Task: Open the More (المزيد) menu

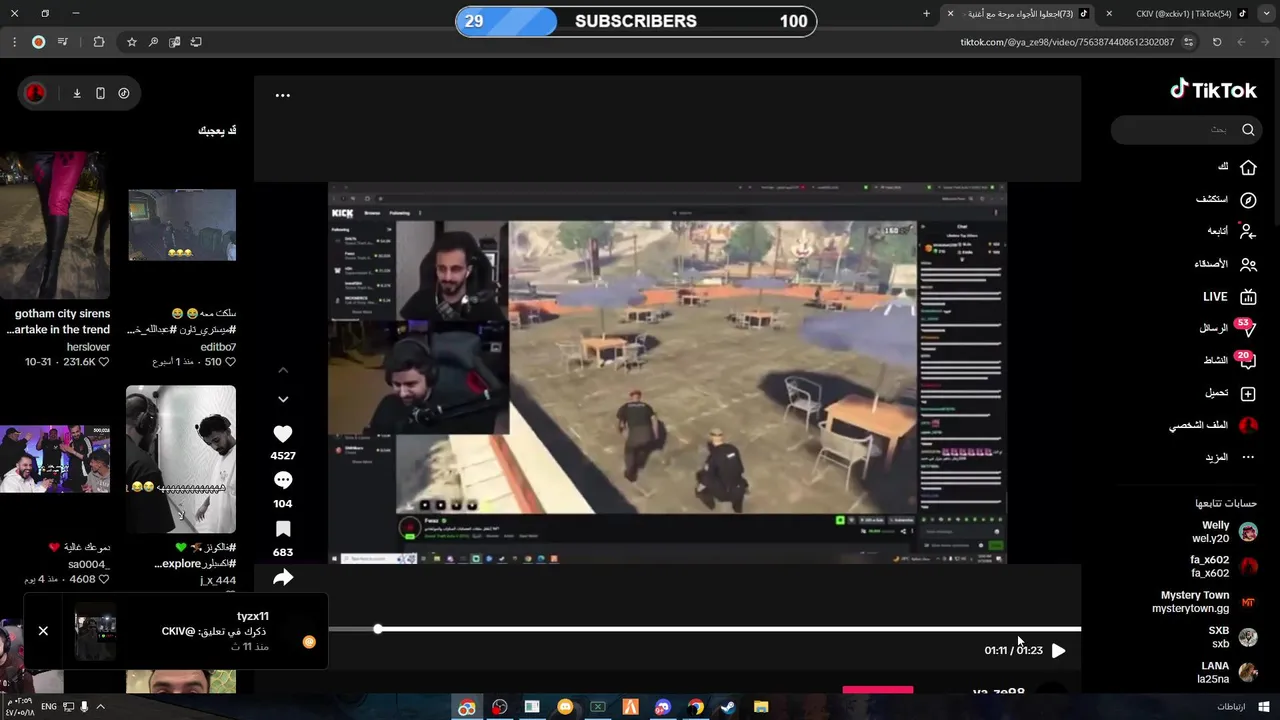Action: [1230, 457]
